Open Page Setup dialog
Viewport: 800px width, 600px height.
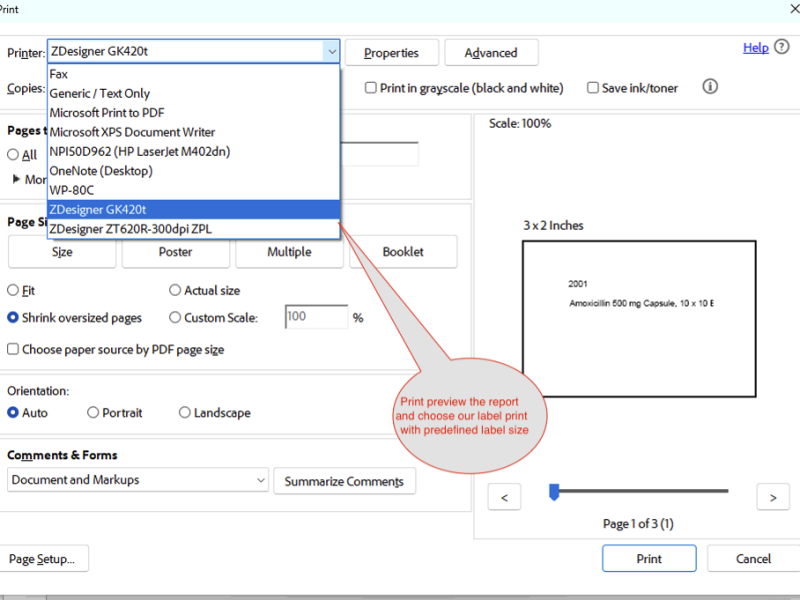[42, 559]
